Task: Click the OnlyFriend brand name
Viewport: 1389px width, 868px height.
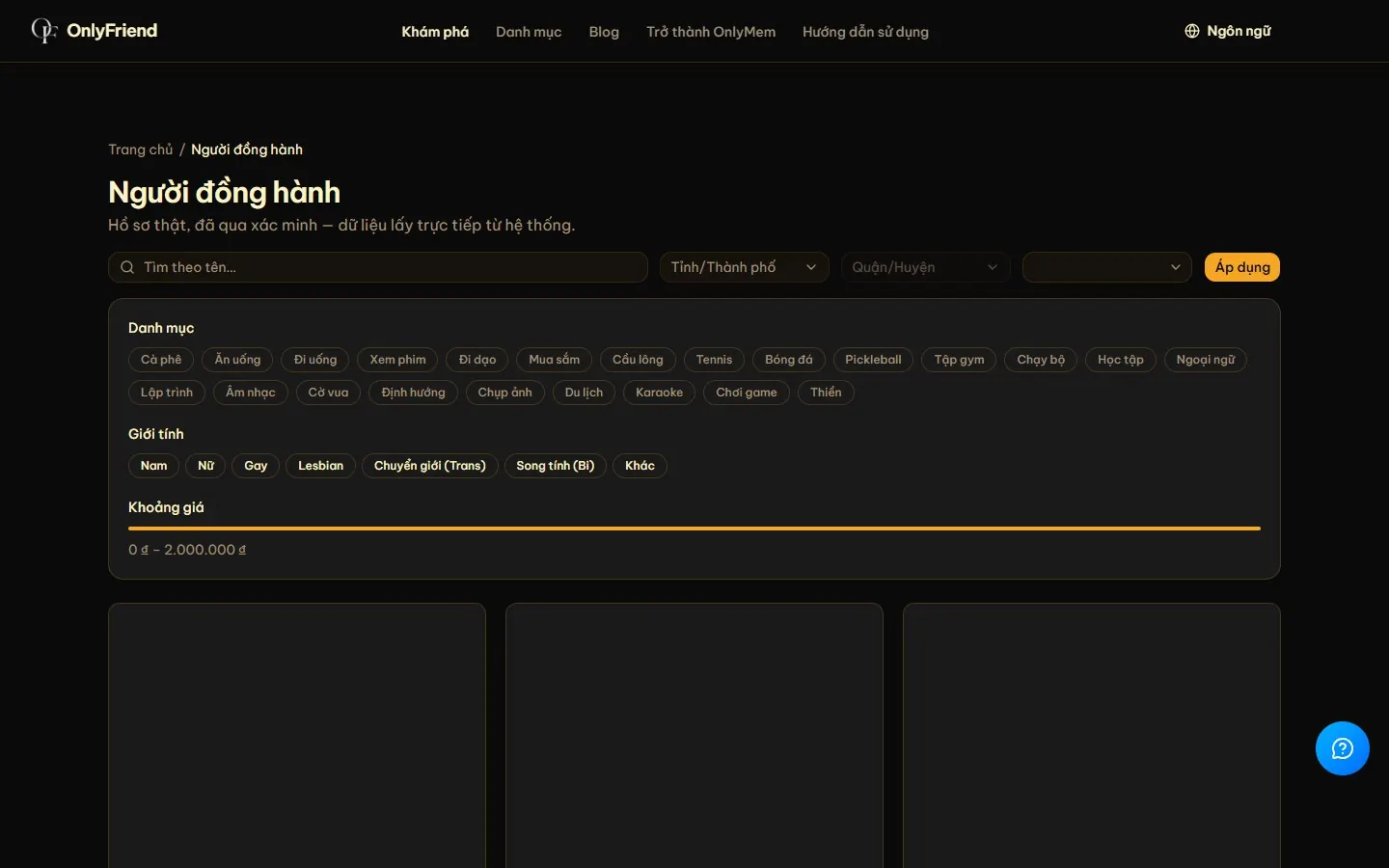Action: pos(112,31)
